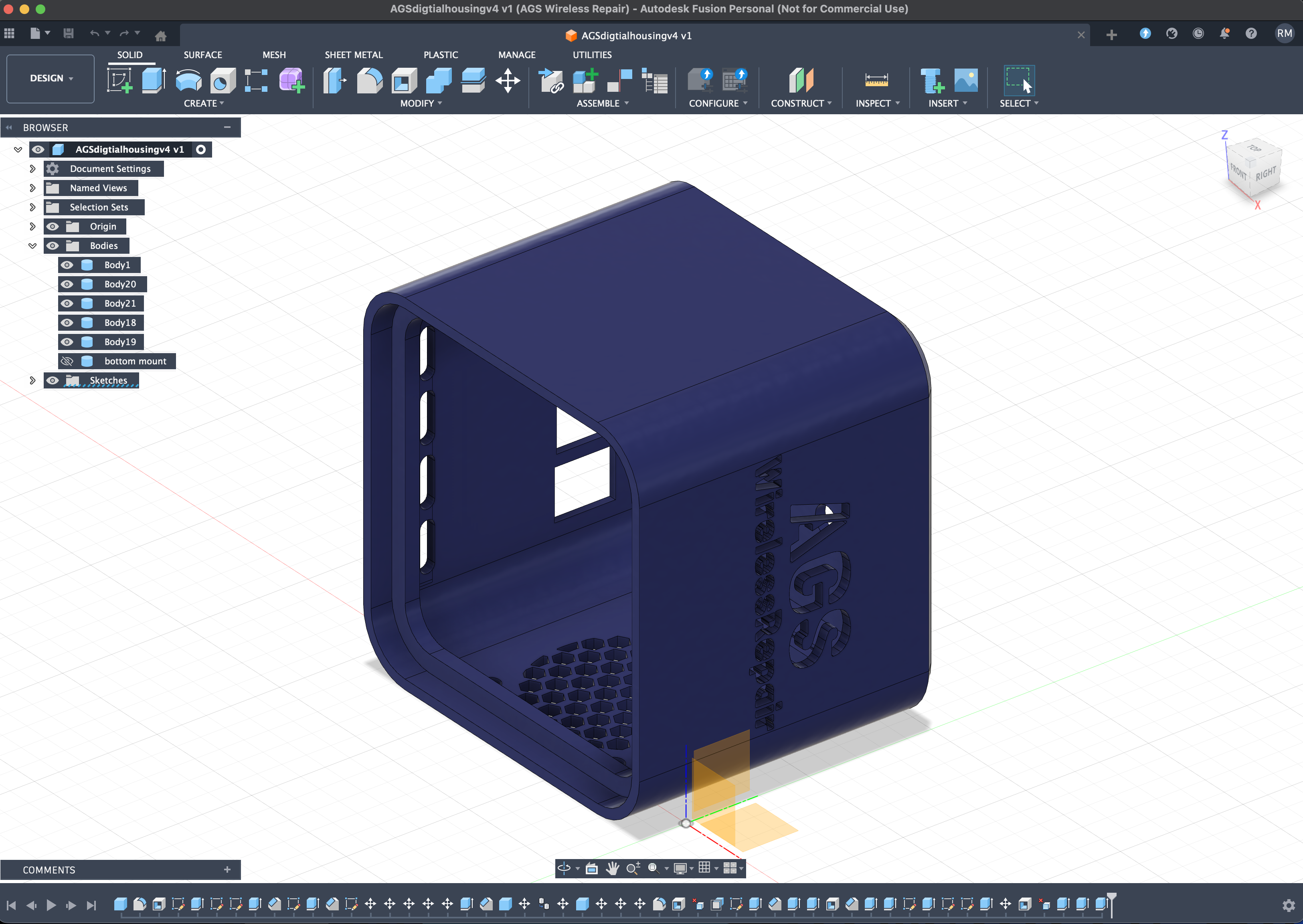Play the design timeline

[51, 905]
